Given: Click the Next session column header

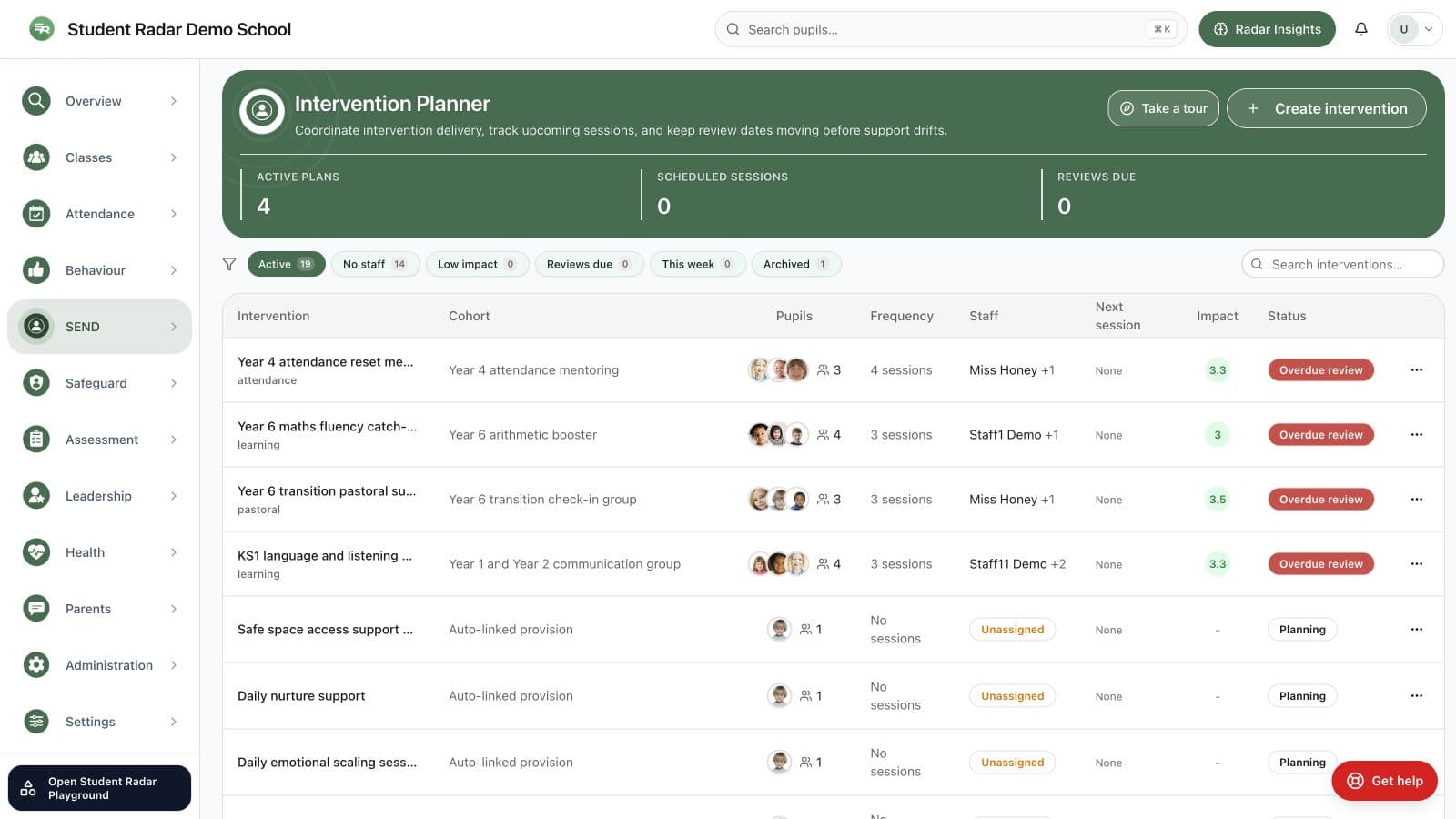Looking at the screenshot, I should 1117,316.
